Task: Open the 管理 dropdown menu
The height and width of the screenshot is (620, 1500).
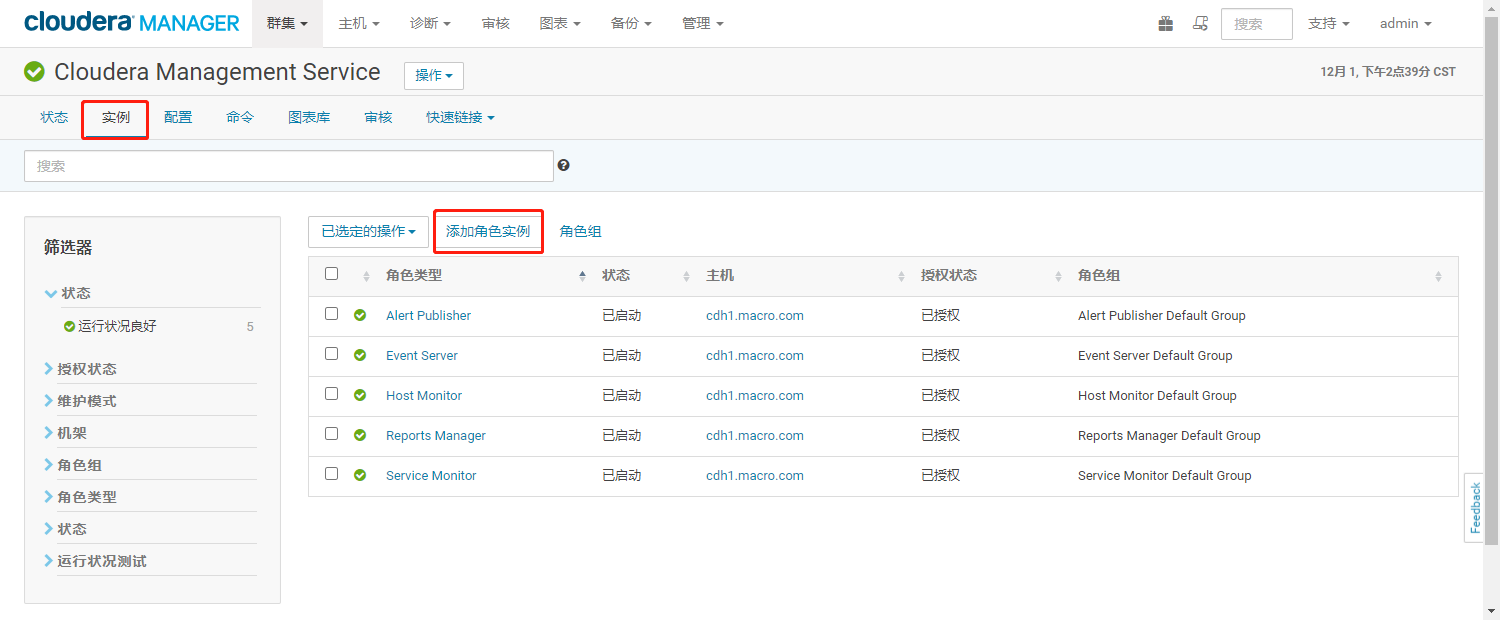Action: tap(703, 23)
